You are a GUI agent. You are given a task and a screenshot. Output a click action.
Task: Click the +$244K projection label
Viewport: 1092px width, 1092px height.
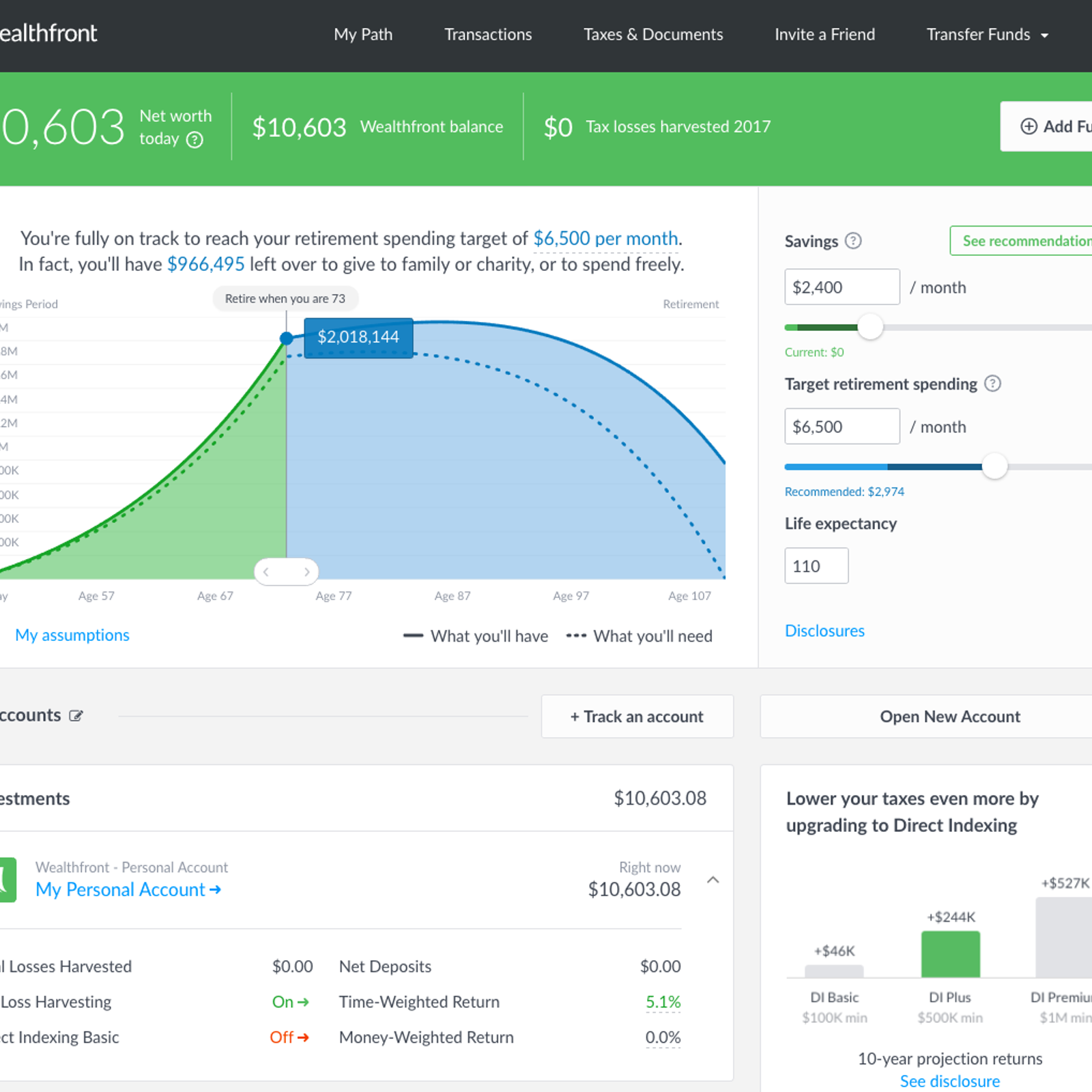(951, 917)
